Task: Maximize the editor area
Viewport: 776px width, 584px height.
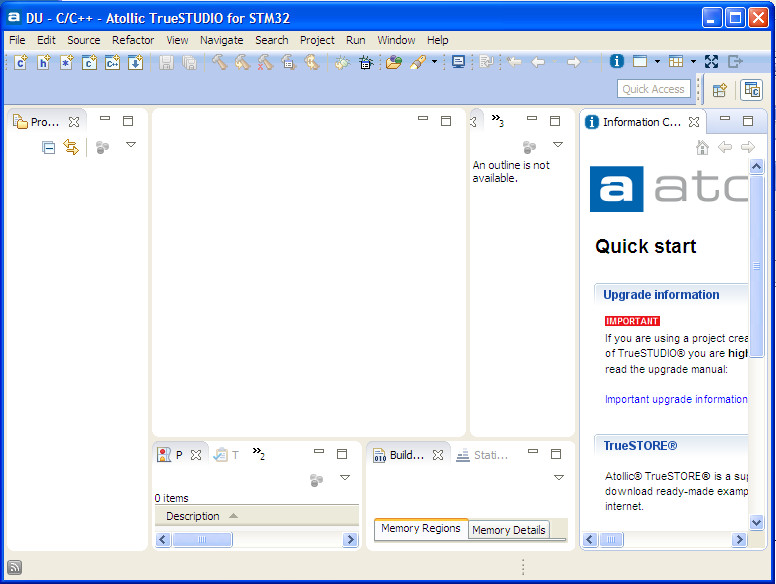Action: (446, 121)
